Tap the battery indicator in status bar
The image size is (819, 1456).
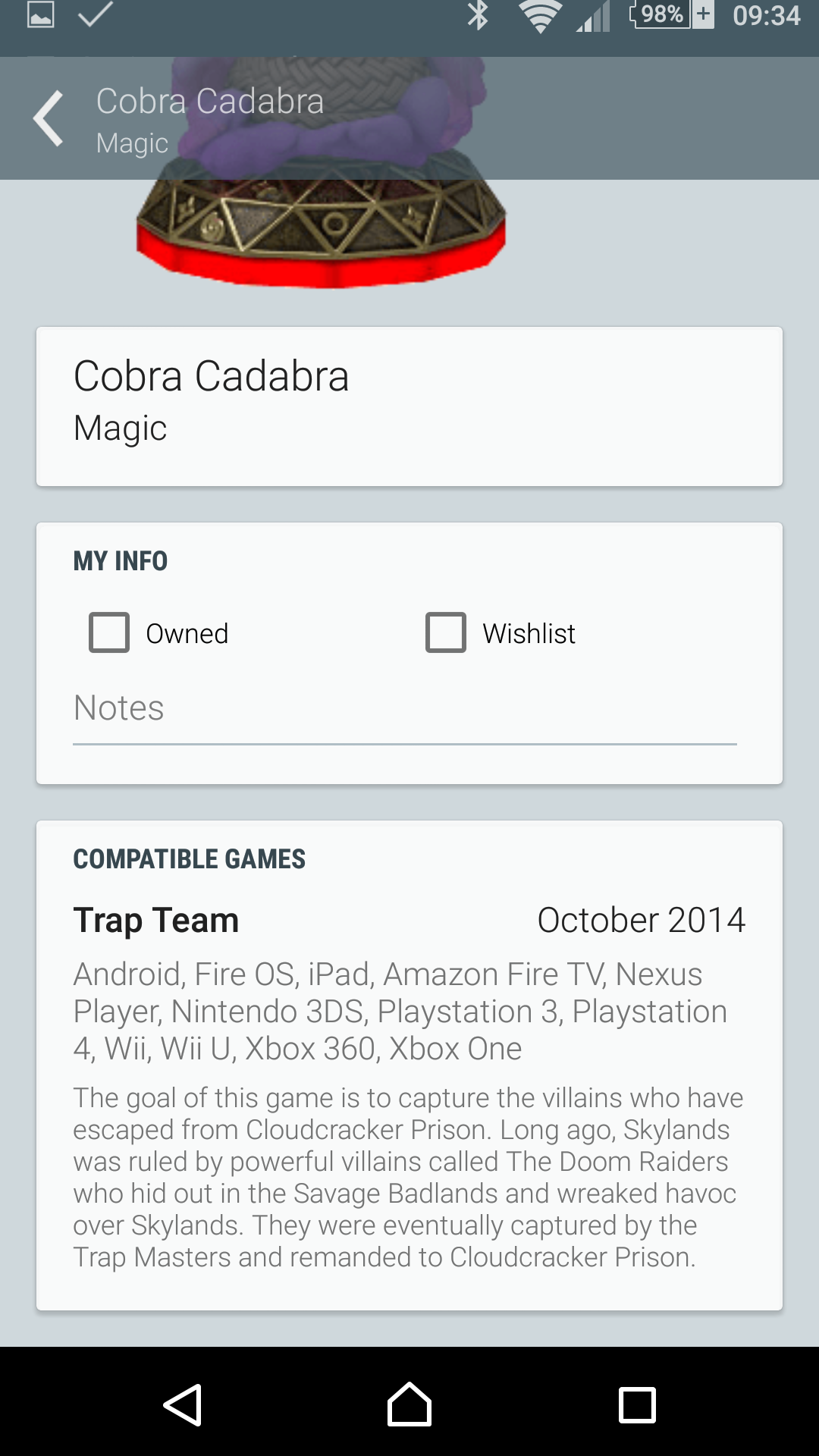coord(672,15)
